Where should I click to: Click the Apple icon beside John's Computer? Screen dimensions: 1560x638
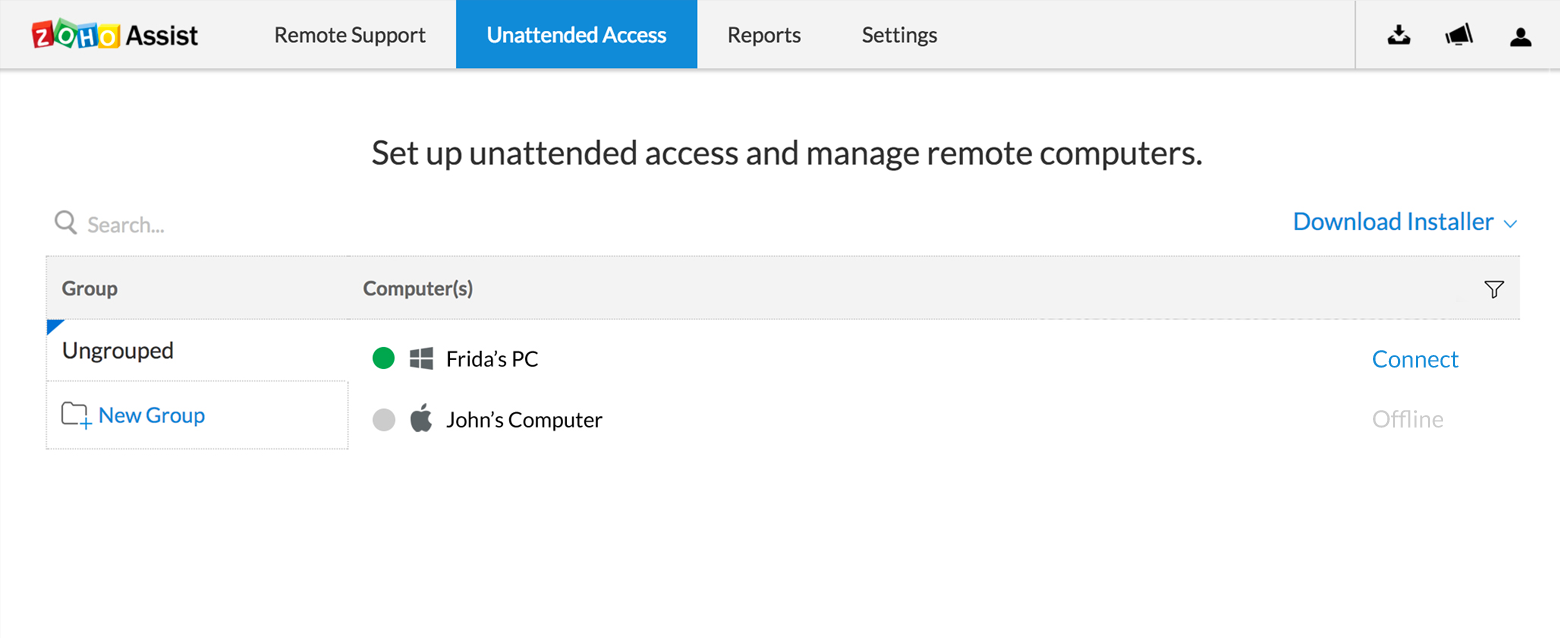421,418
